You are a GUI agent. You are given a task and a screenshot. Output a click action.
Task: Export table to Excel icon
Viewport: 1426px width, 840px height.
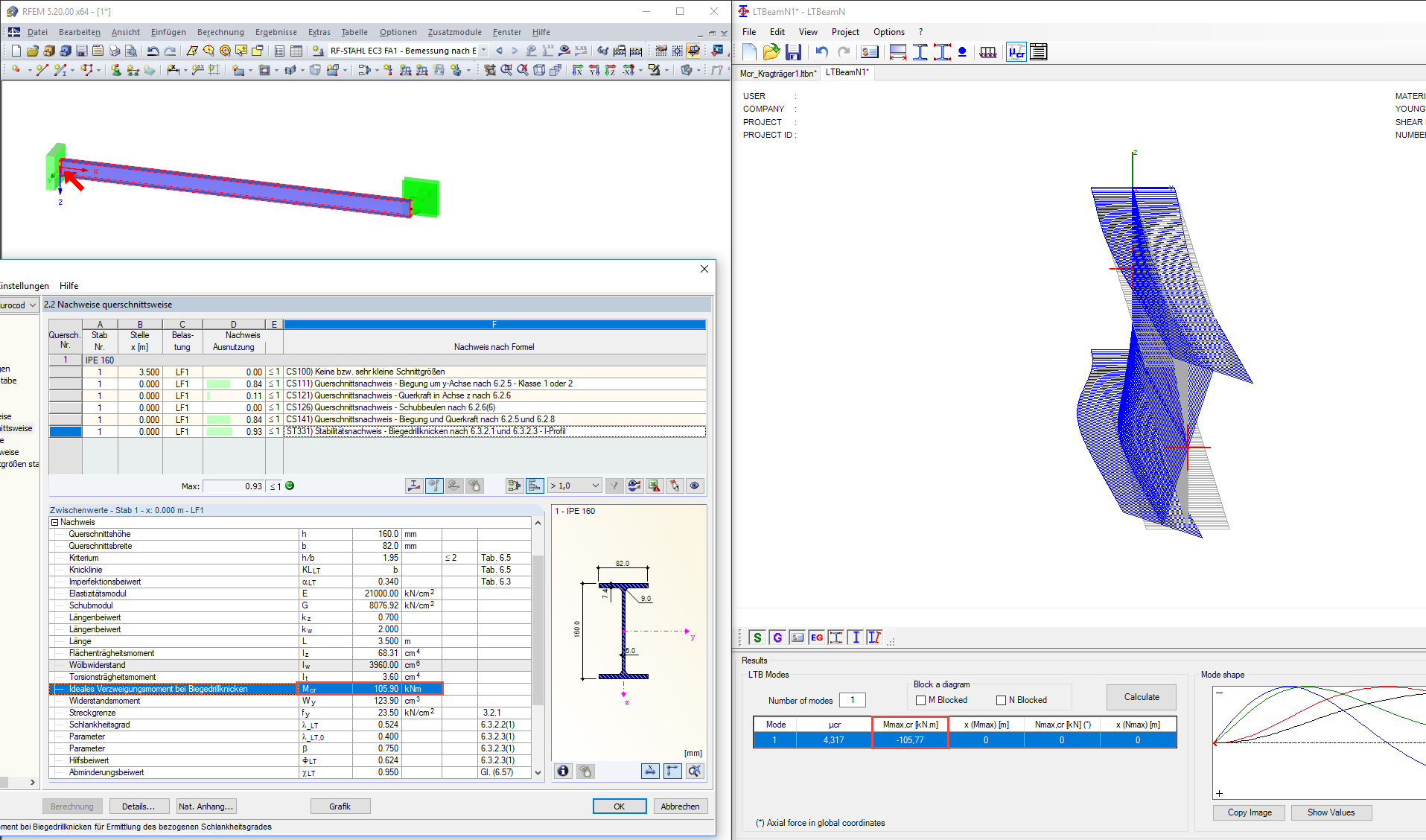coord(654,486)
